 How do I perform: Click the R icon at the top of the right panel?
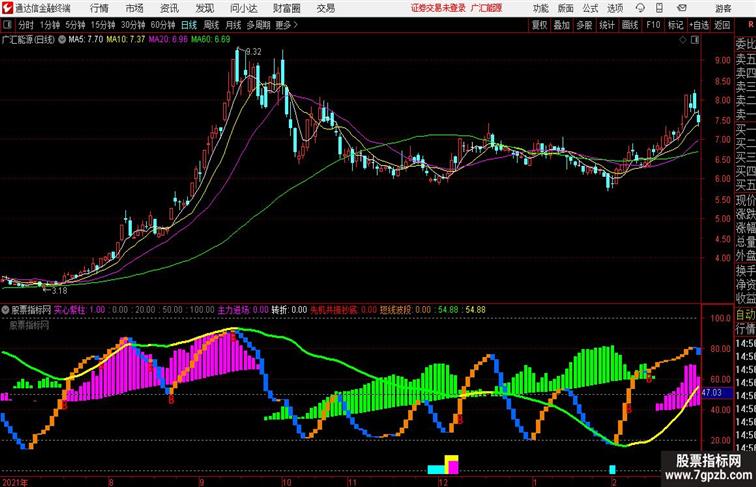point(751,25)
